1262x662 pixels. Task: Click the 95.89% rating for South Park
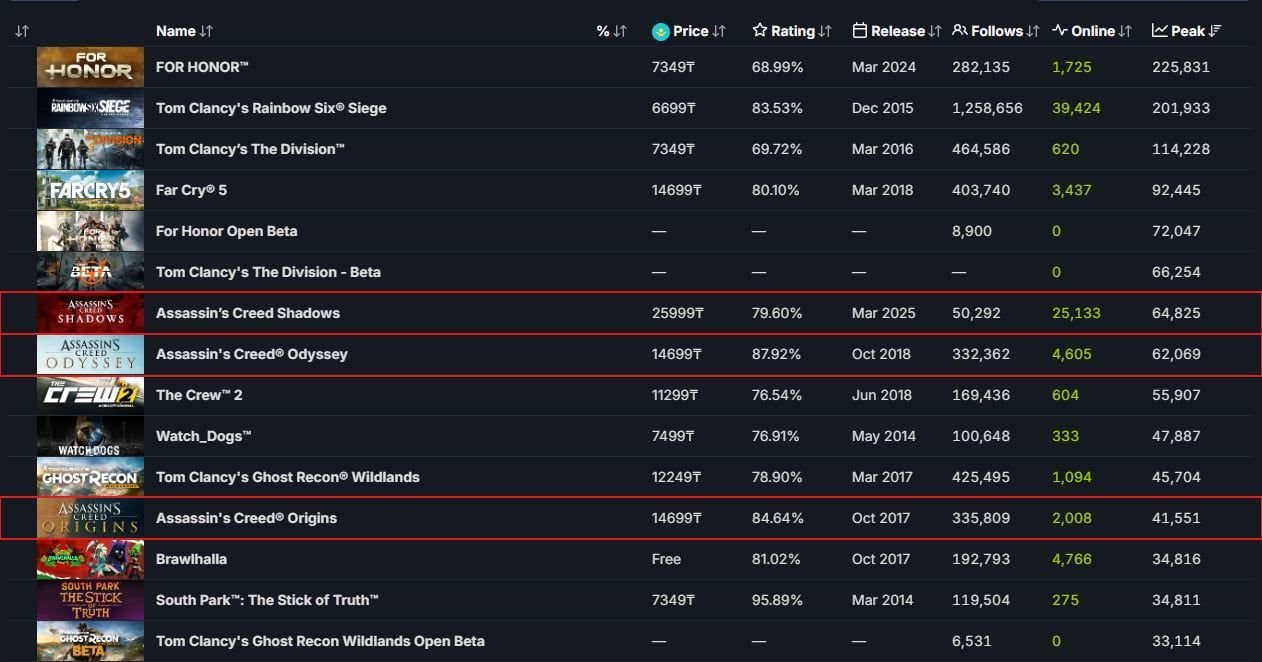coord(777,600)
